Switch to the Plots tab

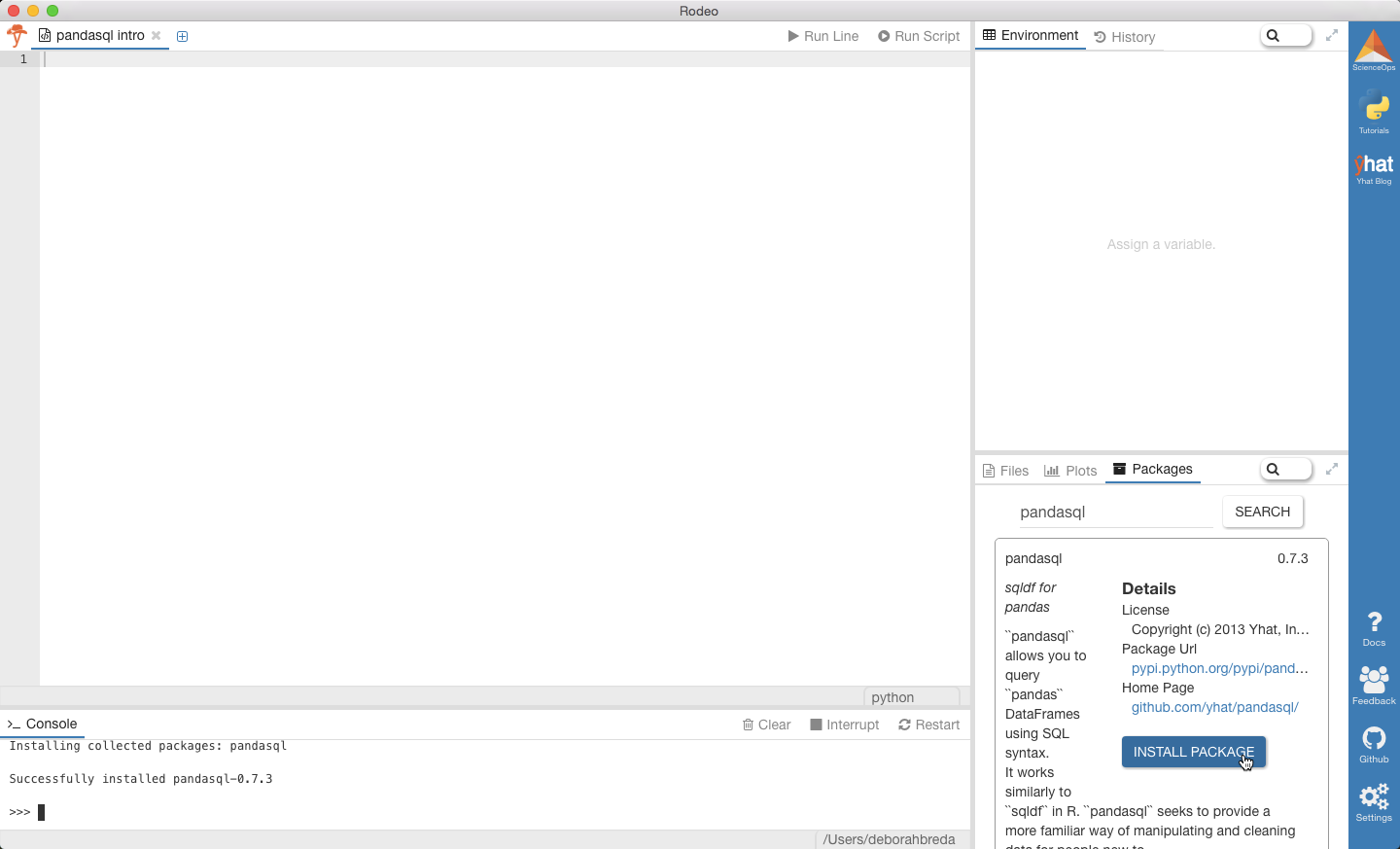1070,471
